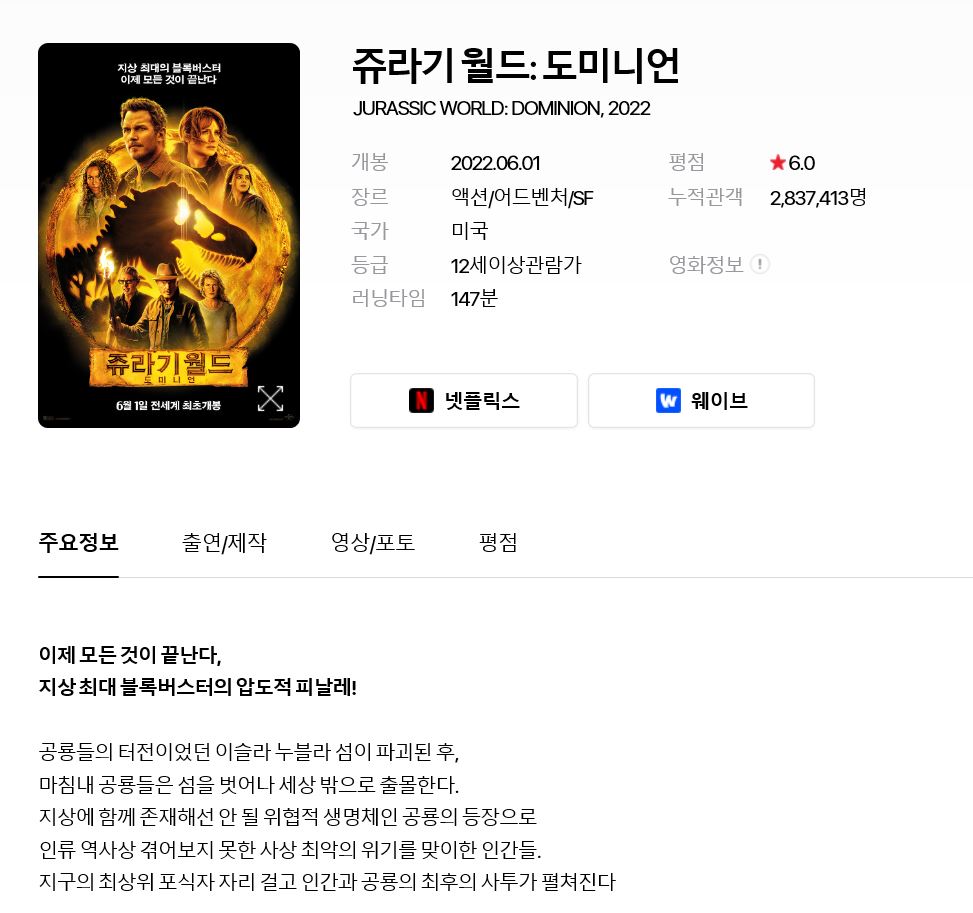
Task: Click the 2,837,413명 audience count
Action: pyautogui.click(x=818, y=197)
